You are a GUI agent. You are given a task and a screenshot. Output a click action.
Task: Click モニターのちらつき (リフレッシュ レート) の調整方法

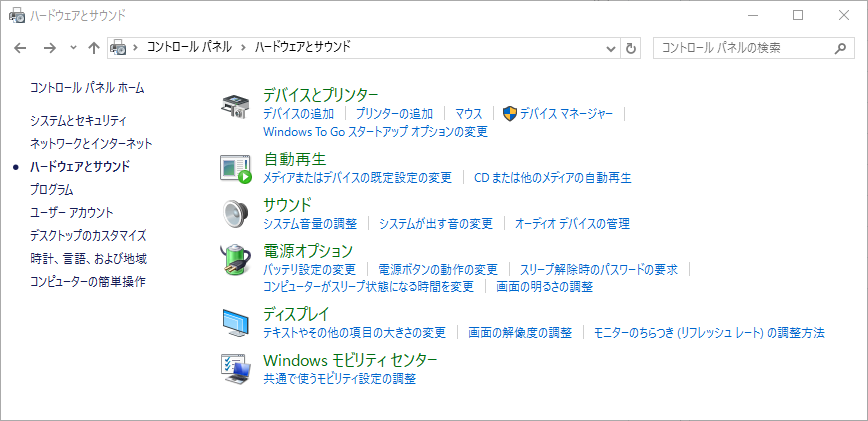click(709, 332)
